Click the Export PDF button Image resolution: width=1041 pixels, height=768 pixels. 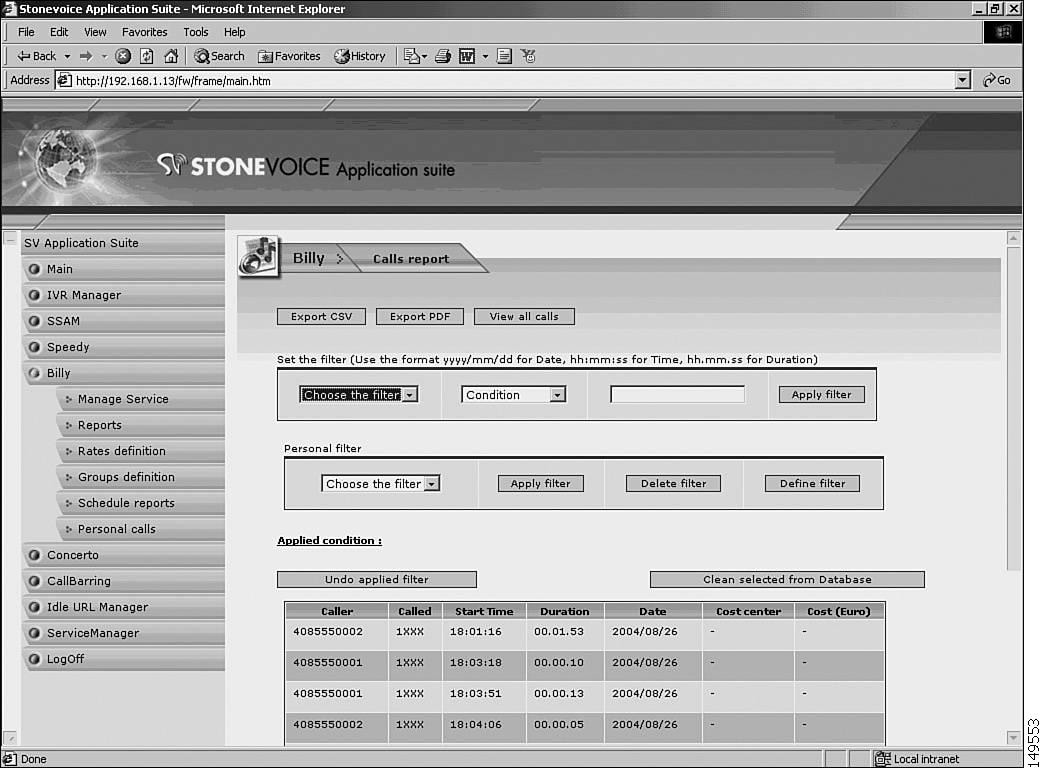(x=420, y=317)
